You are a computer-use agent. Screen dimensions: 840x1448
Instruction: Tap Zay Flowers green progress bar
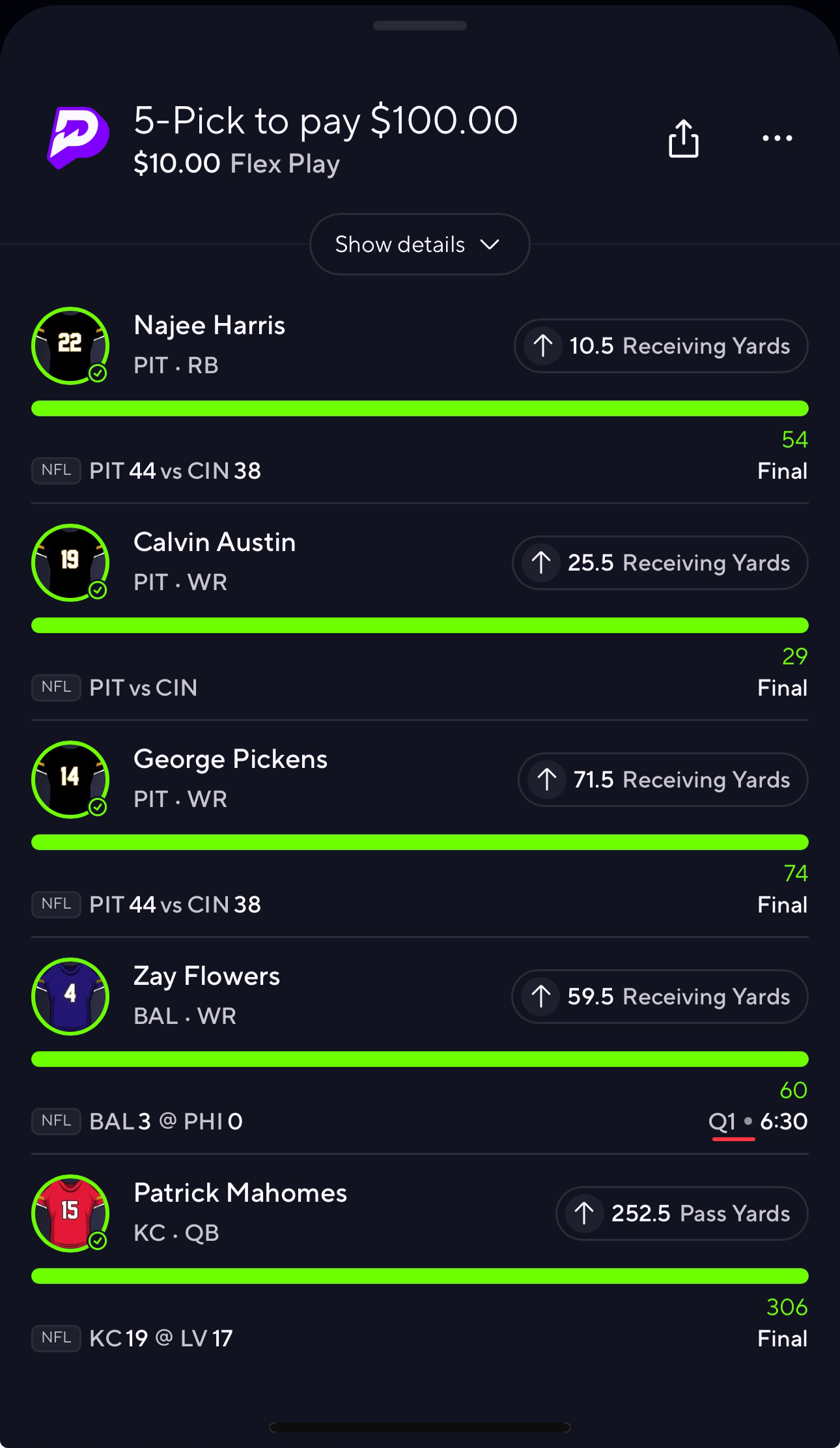click(419, 1058)
